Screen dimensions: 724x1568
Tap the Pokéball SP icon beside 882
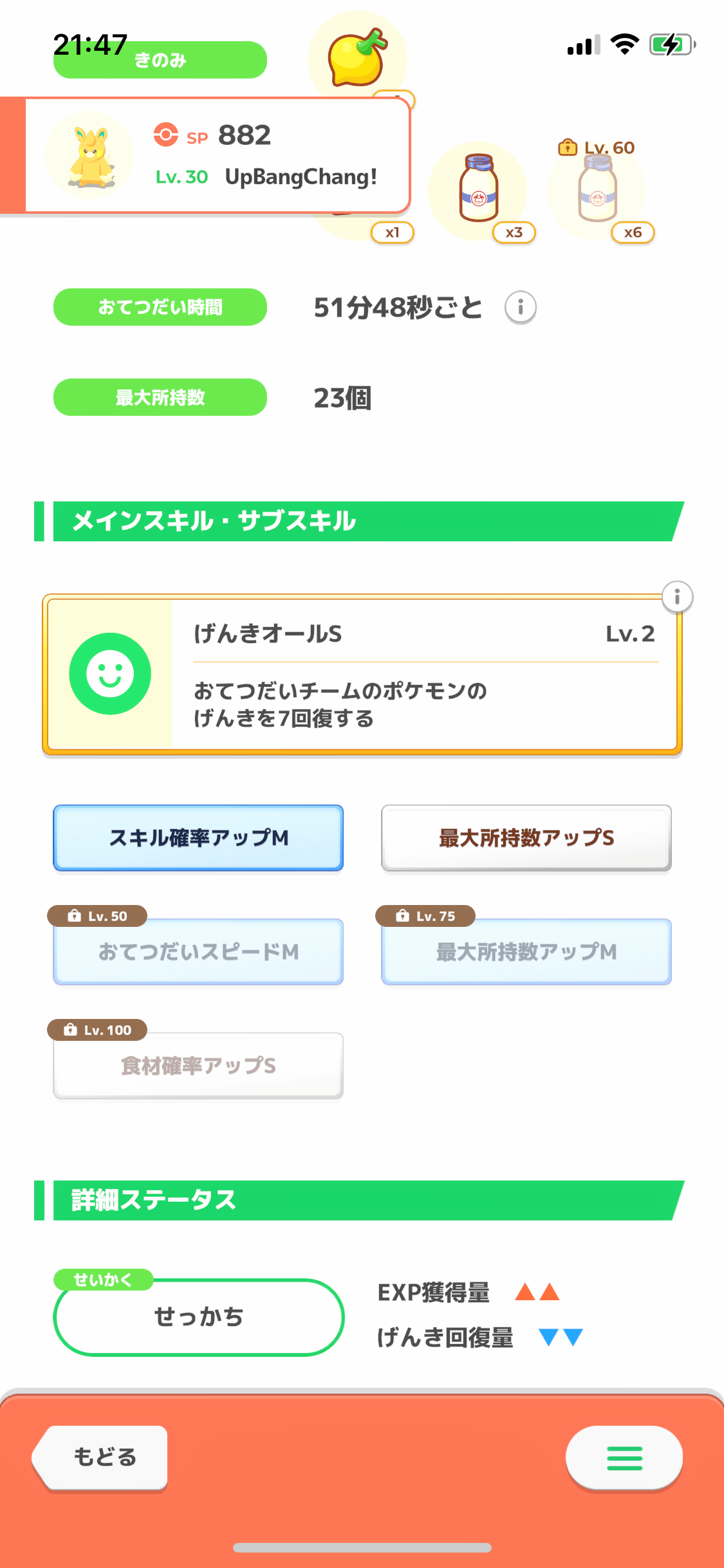(165, 135)
